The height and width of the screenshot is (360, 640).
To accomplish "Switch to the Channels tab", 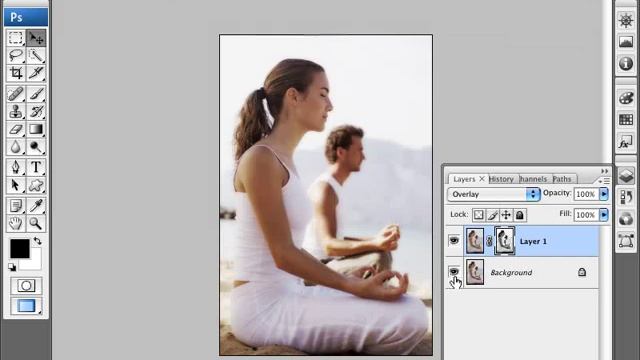I will 533,179.
